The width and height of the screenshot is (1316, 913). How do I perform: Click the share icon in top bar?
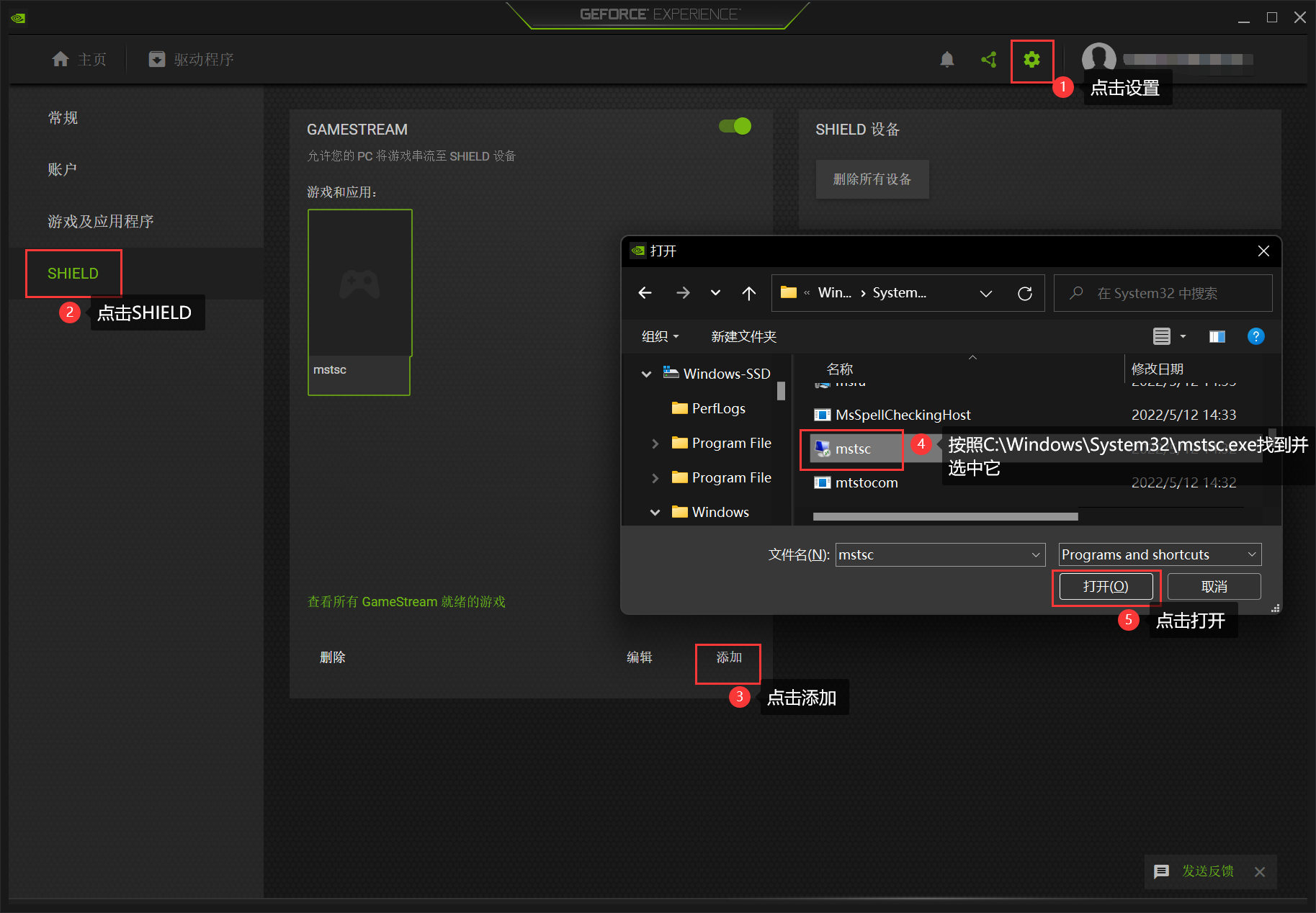pyautogui.click(x=989, y=60)
